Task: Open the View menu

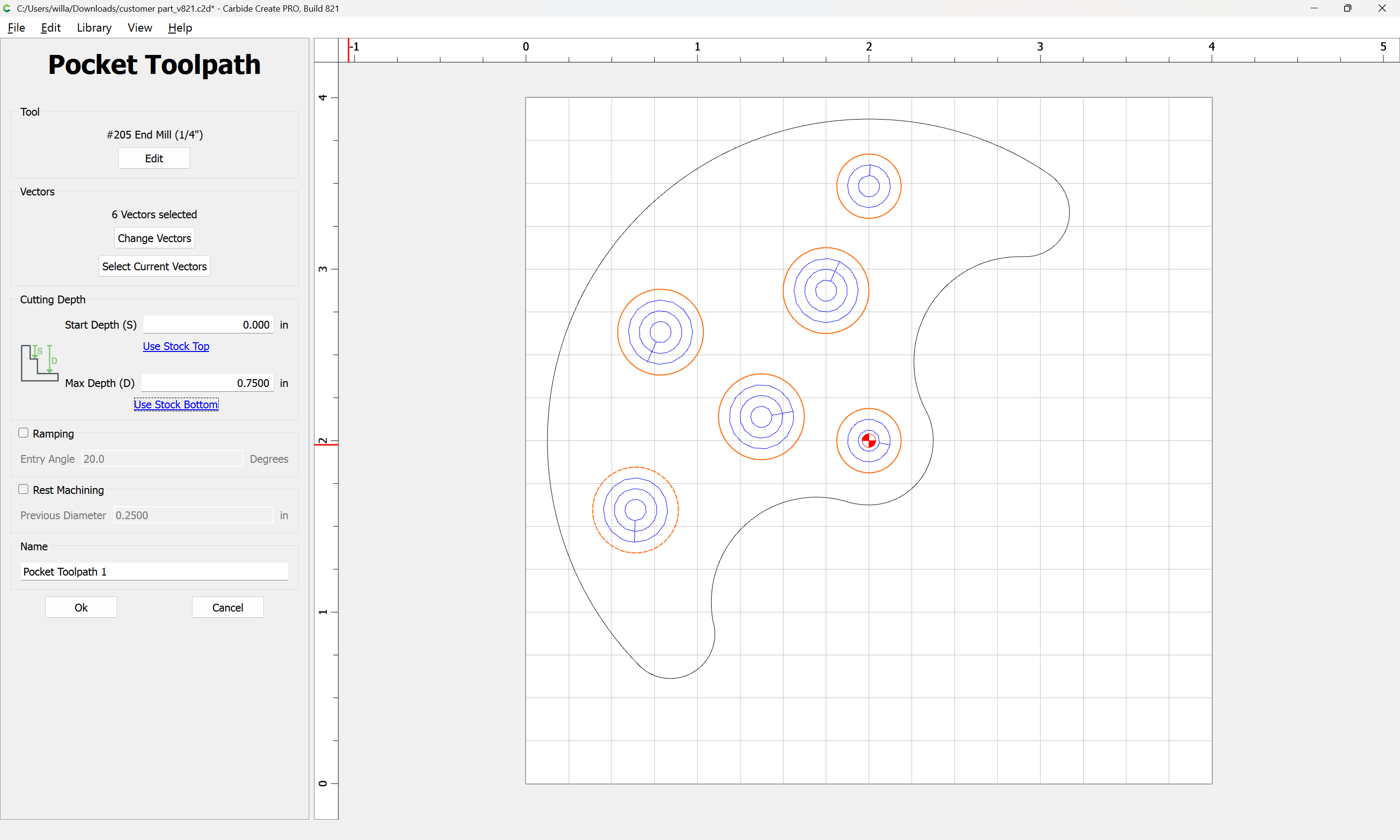Action: pyautogui.click(x=140, y=28)
